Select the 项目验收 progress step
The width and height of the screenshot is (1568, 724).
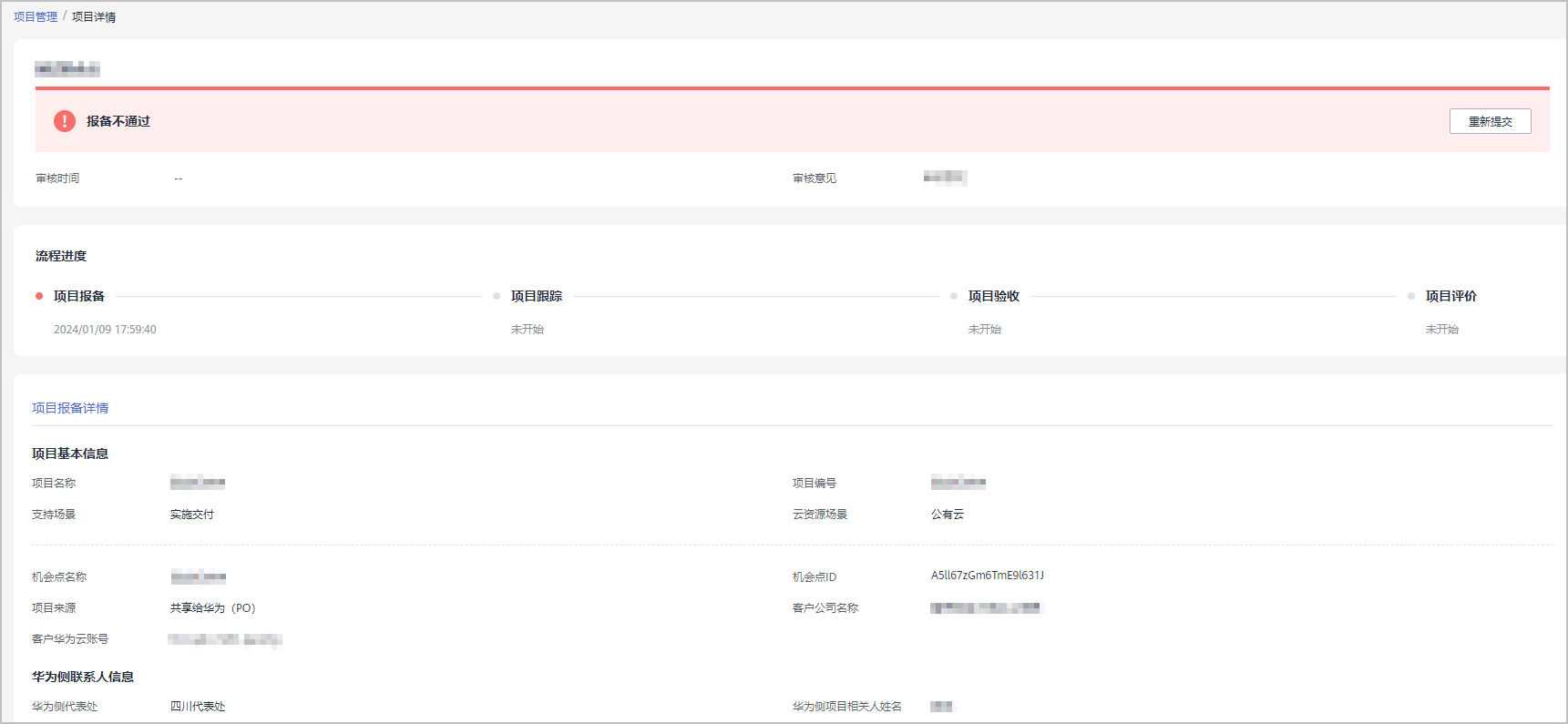tap(994, 296)
